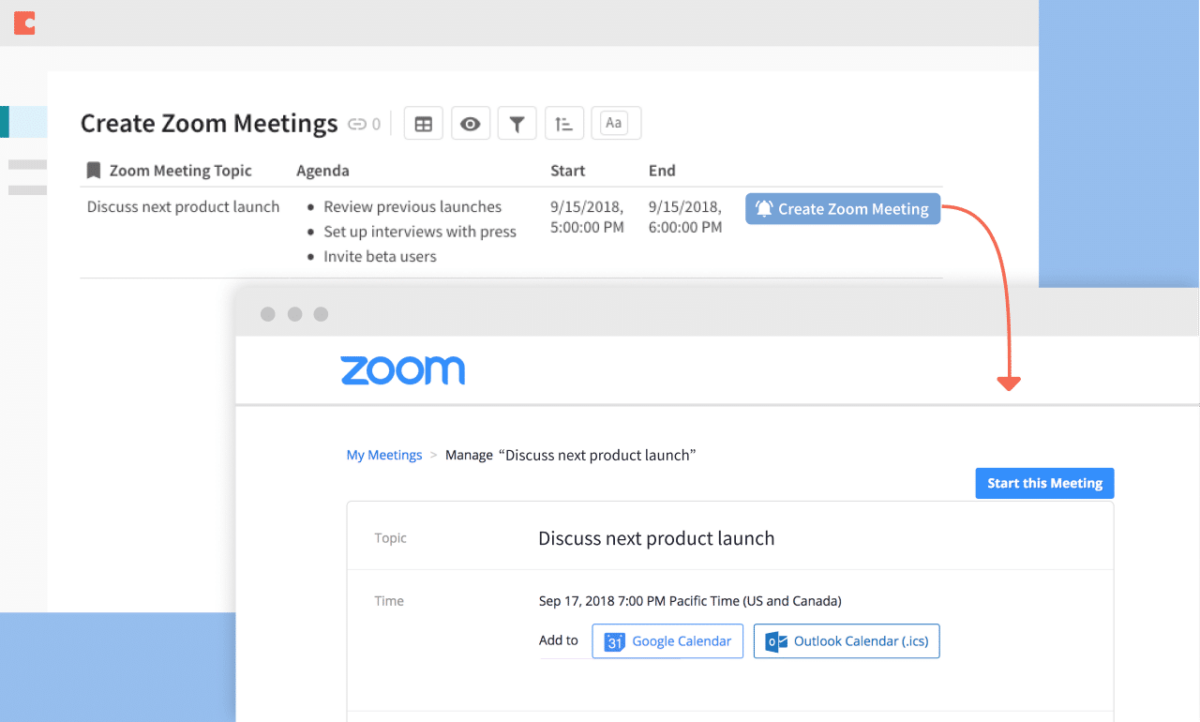Screen dimensions: 1200x722
Task: Click the Aa text formatting icon
Action: tap(616, 123)
